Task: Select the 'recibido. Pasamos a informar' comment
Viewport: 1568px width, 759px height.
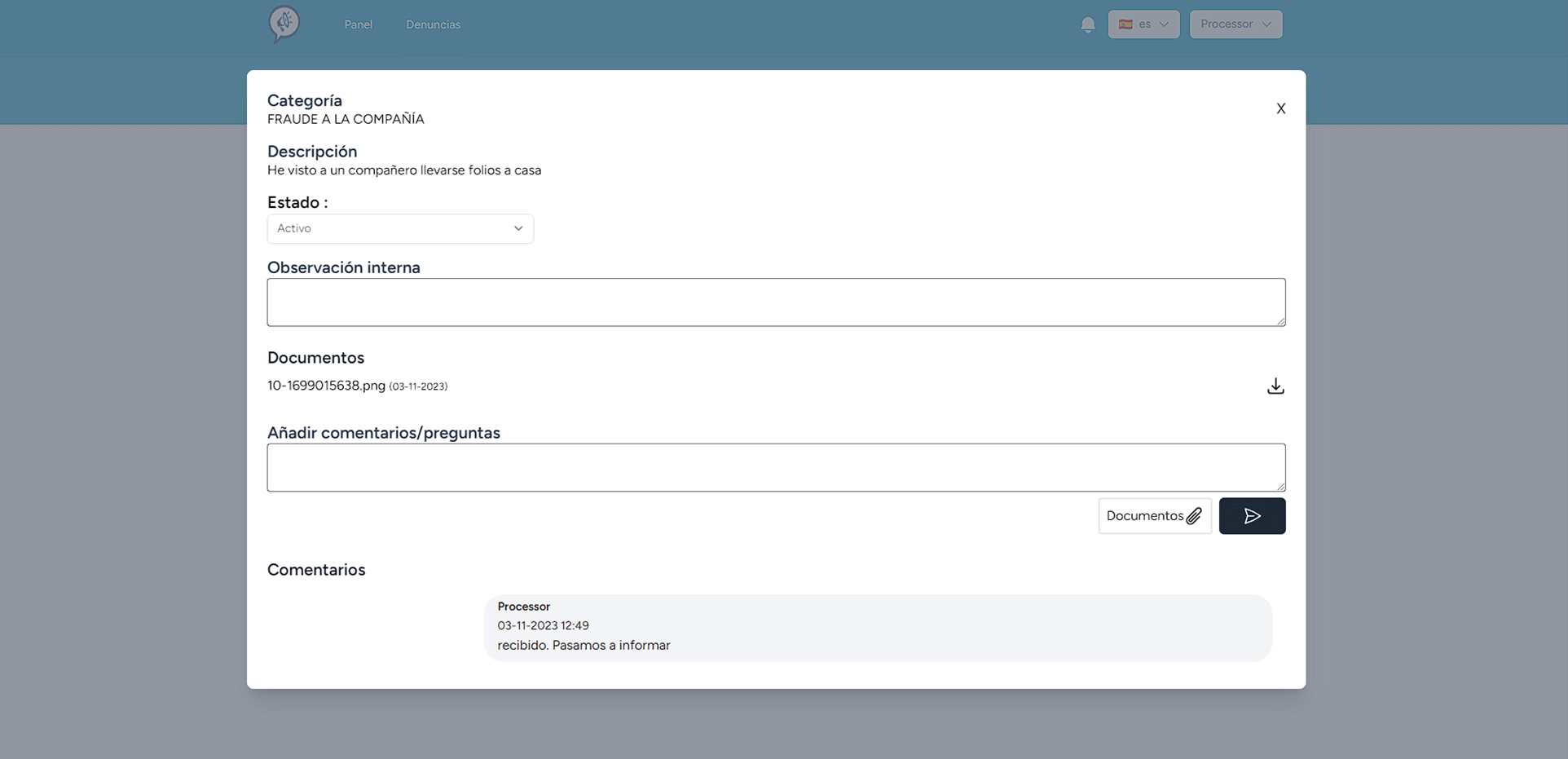Action: (584, 645)
